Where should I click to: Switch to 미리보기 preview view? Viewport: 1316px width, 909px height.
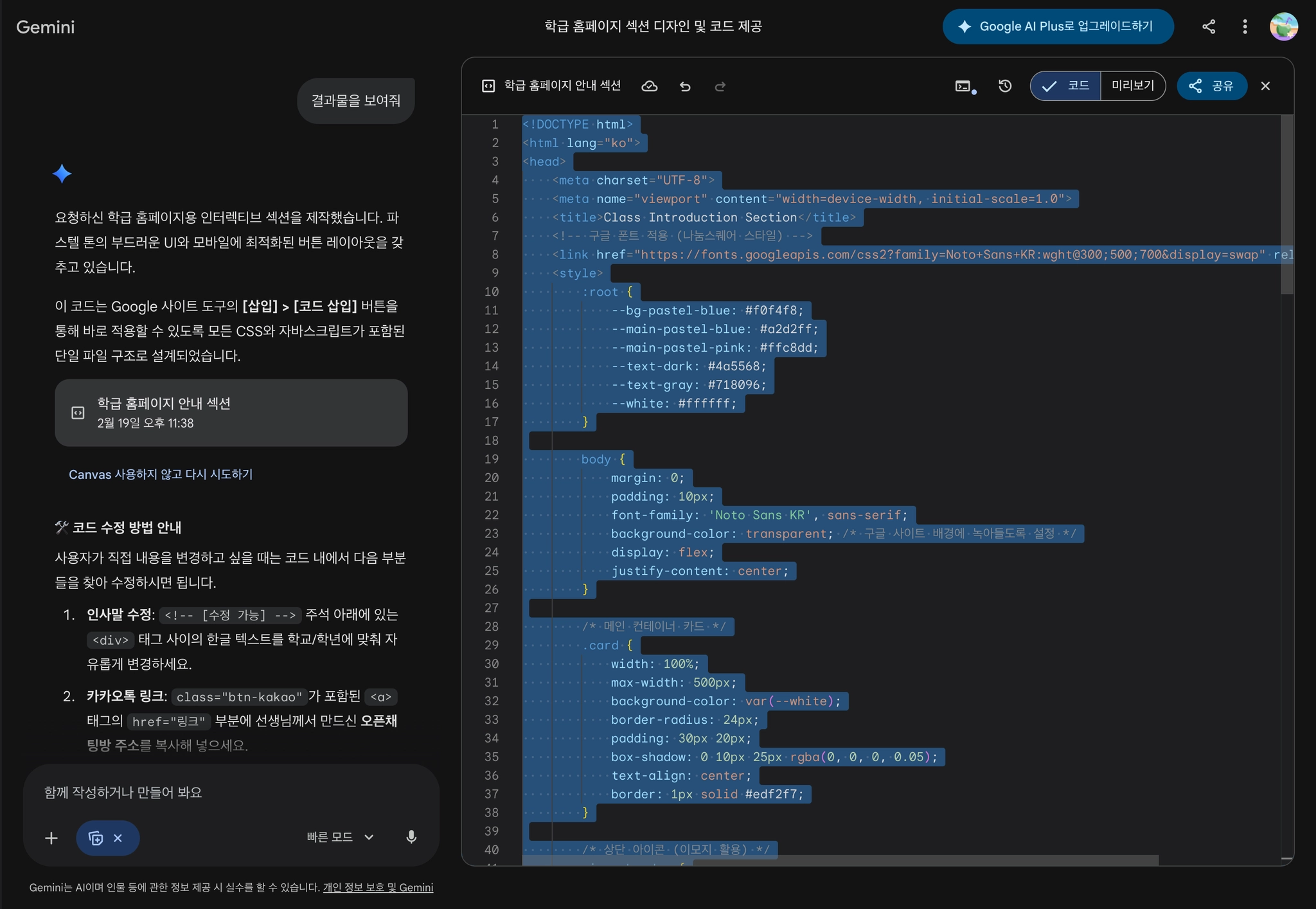[1133, 86]
